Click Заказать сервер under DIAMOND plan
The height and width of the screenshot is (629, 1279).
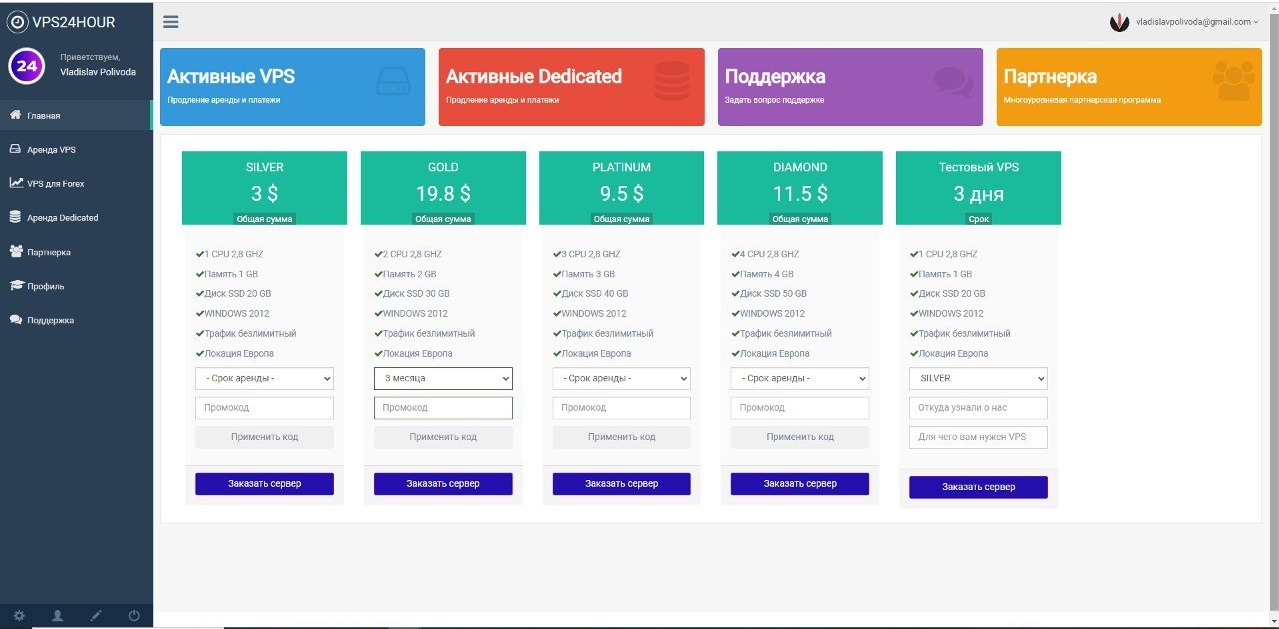click(x=800, y=484)
